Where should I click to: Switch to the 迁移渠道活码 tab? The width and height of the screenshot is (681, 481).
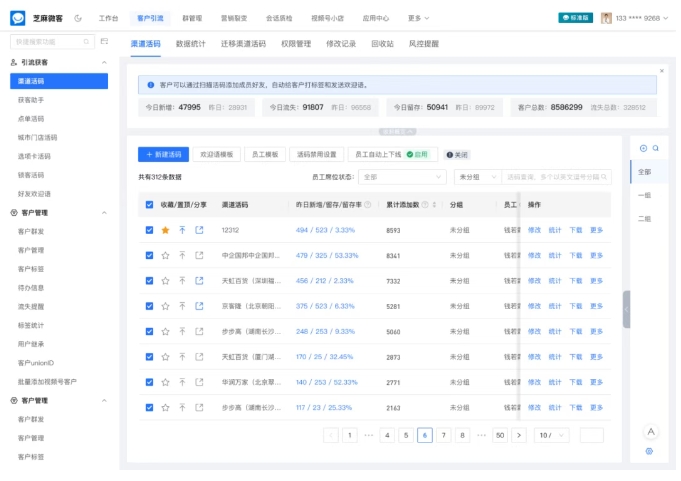pyautogui.click(x=243, y=44)
